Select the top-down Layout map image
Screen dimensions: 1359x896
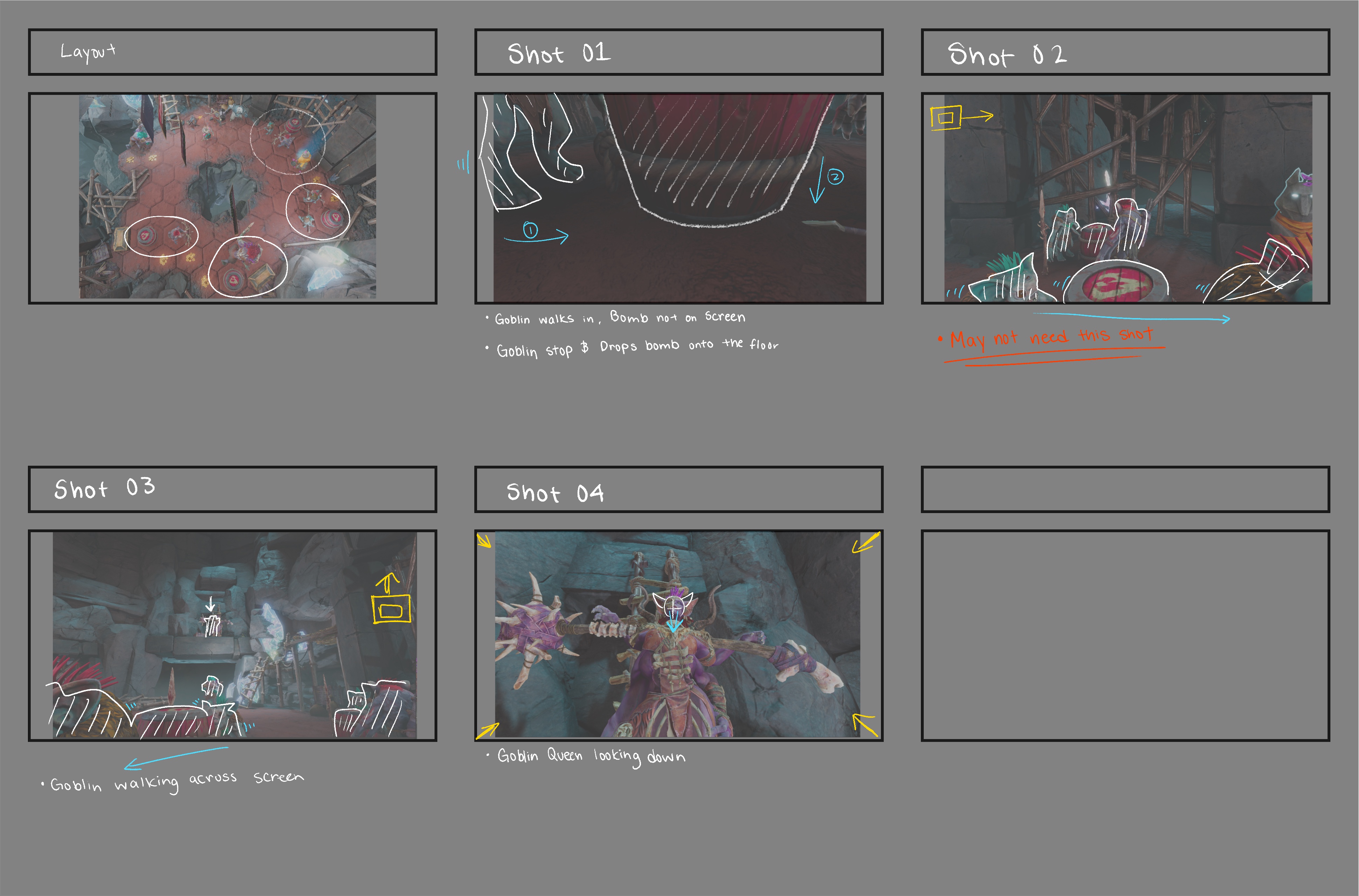[x=227, y=197]
